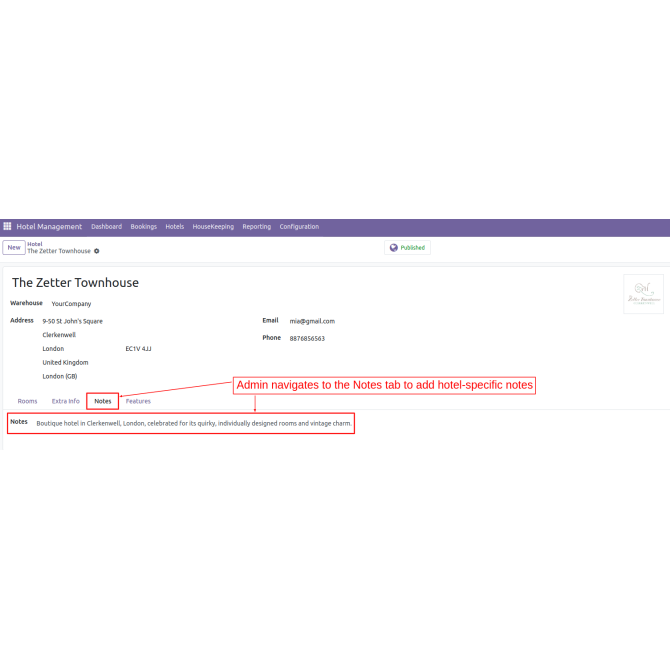Open the Reporting menu
Image resolution: width=670 pixels, height=670 pixels.
tap(257, 226)
